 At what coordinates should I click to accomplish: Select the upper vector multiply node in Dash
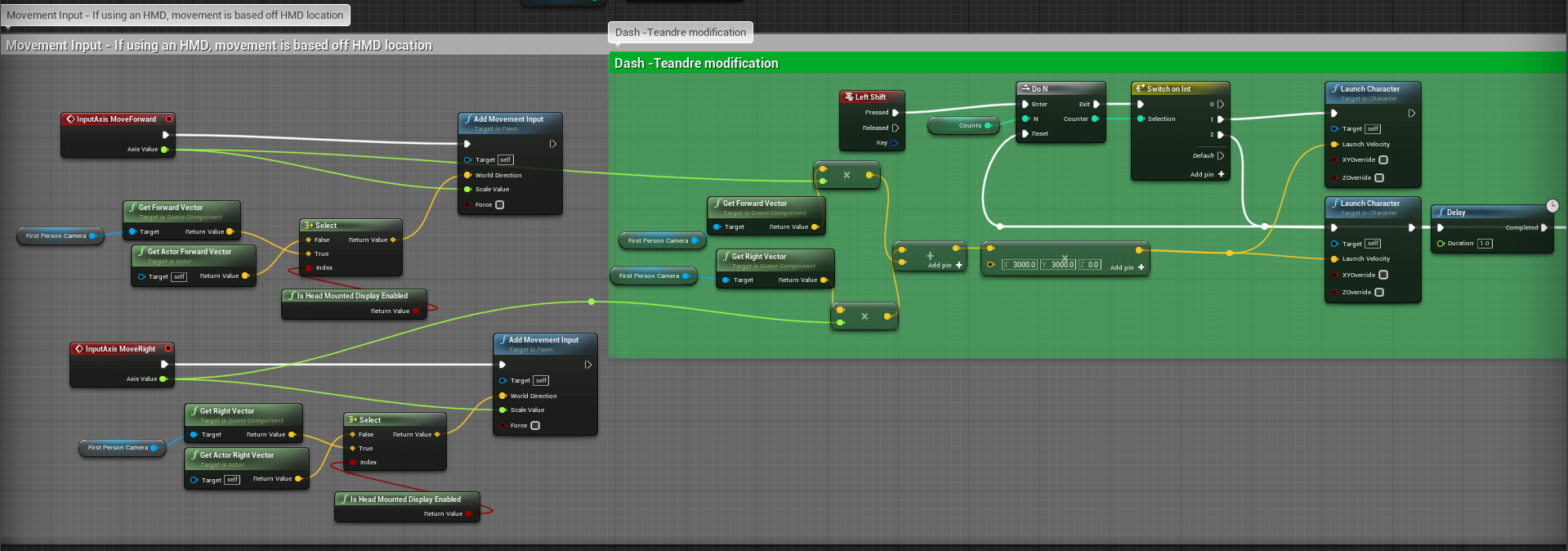coord(847,175)
